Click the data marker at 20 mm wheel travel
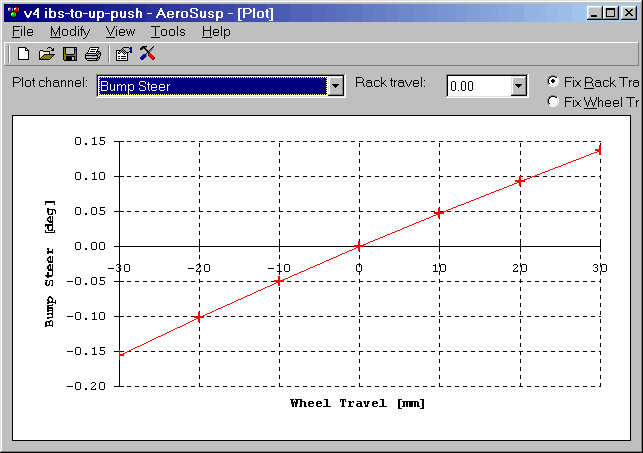 [520, 181]
